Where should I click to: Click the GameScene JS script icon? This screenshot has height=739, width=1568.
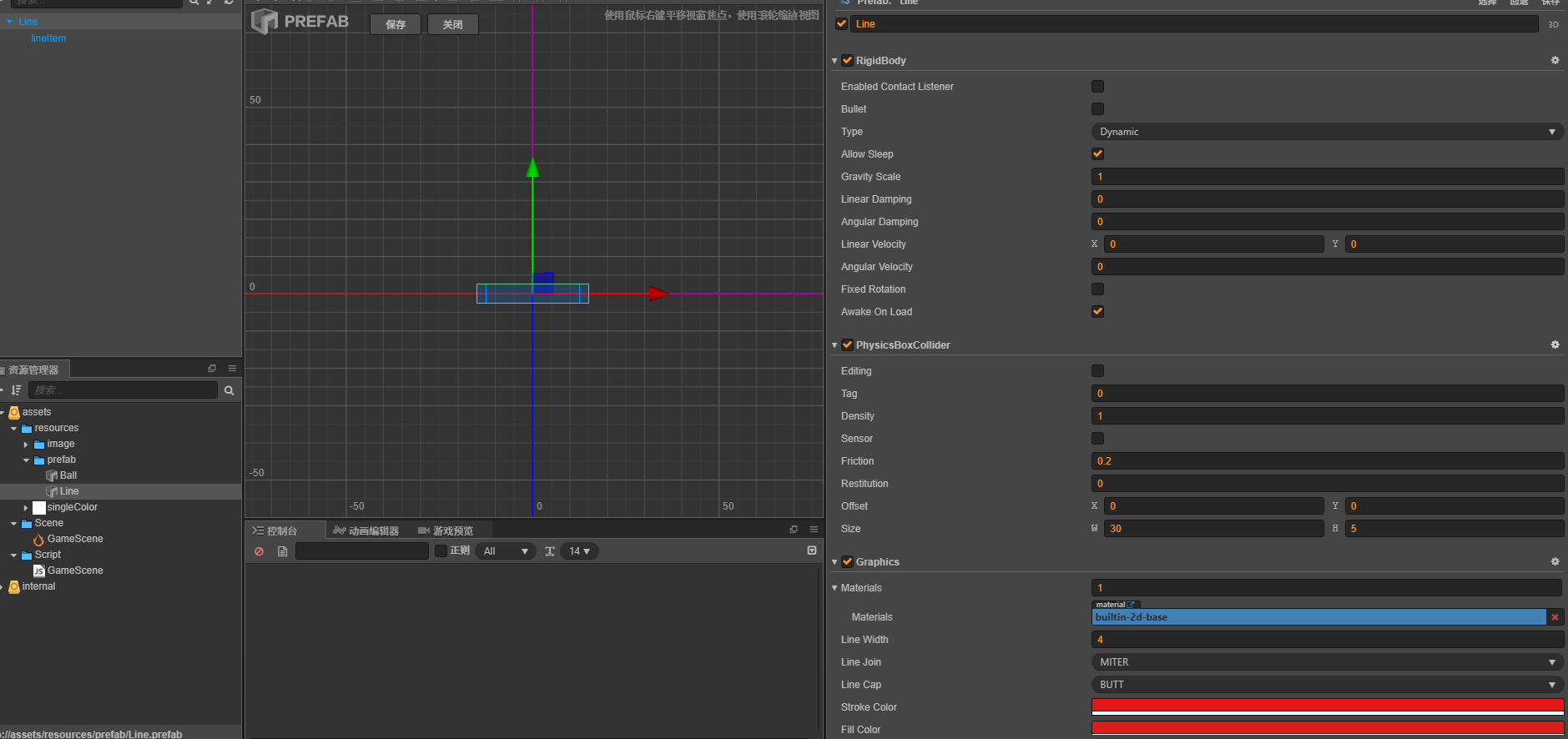[x=39, y=571]
